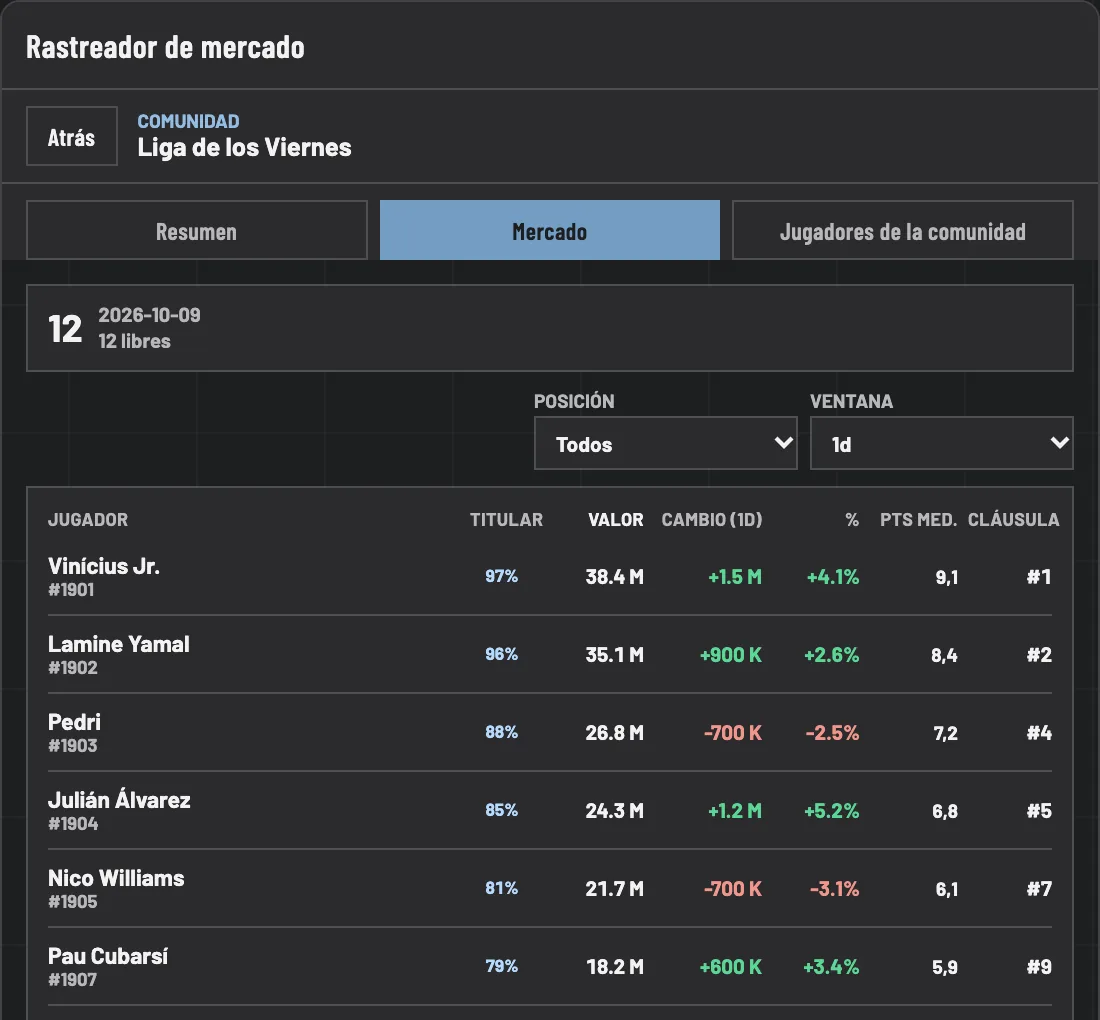Click the Liga de los Viernes community title
This screenshot has height=1020, width=1100.
point(244,147)
